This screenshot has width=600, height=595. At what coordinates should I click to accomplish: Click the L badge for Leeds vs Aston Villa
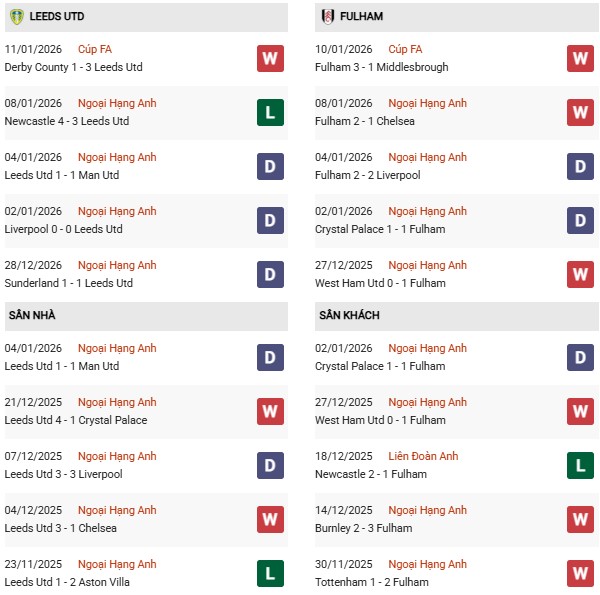(270, 573)
